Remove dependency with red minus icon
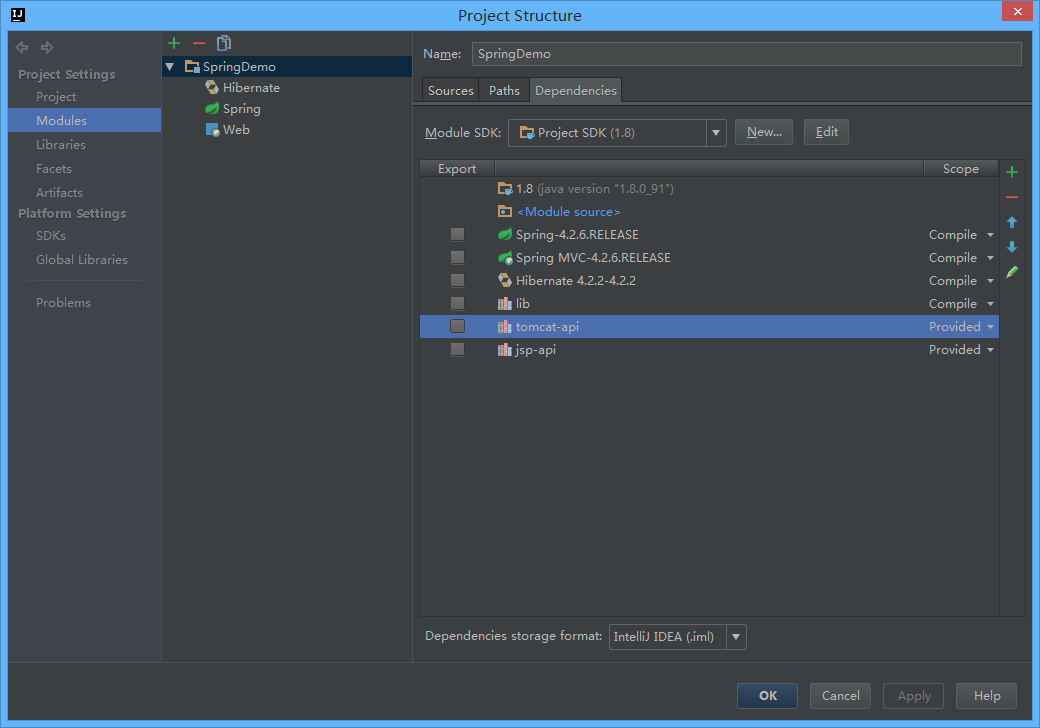 coord(1012,197)
